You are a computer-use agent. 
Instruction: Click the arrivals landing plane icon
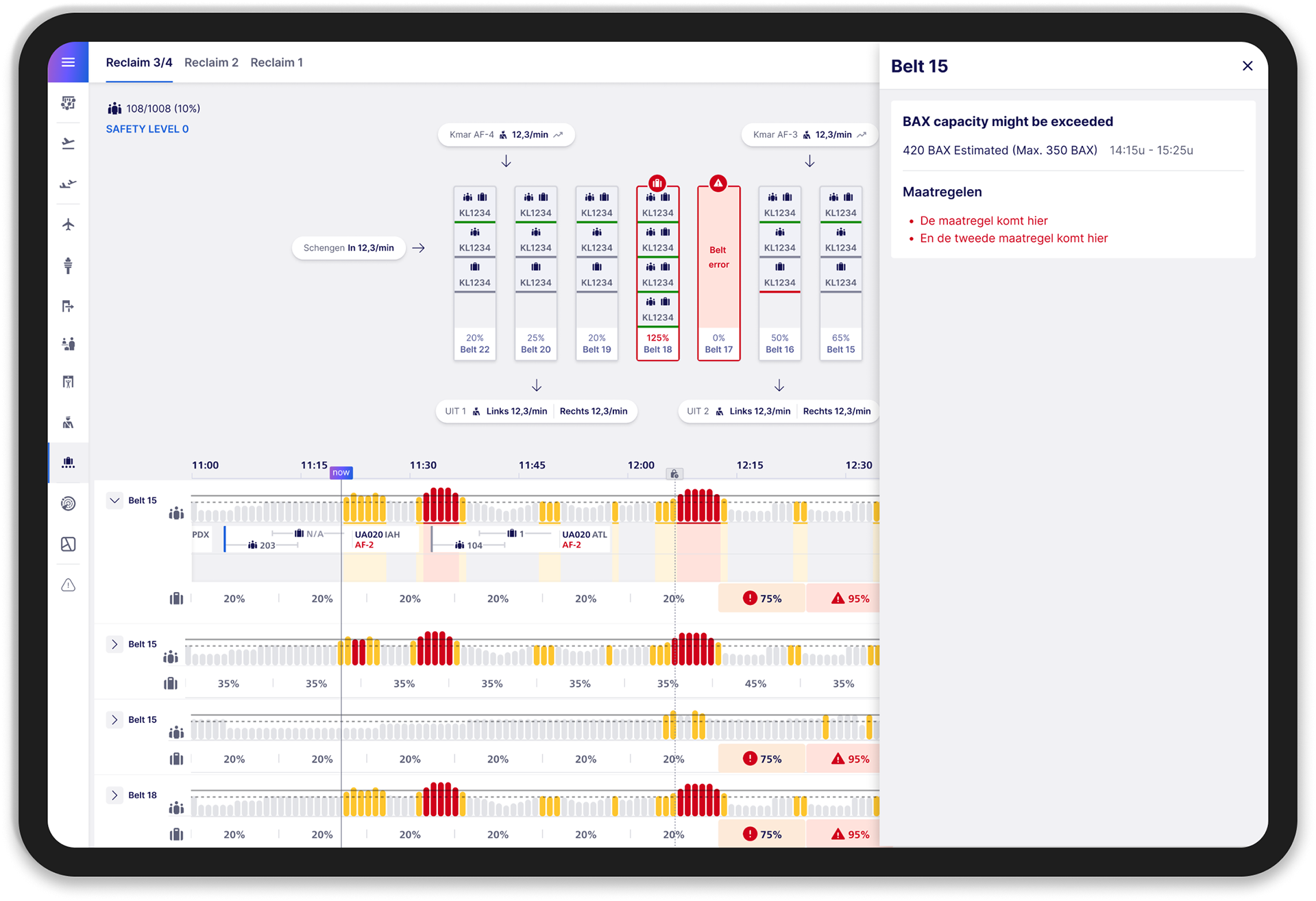(68, 184)
